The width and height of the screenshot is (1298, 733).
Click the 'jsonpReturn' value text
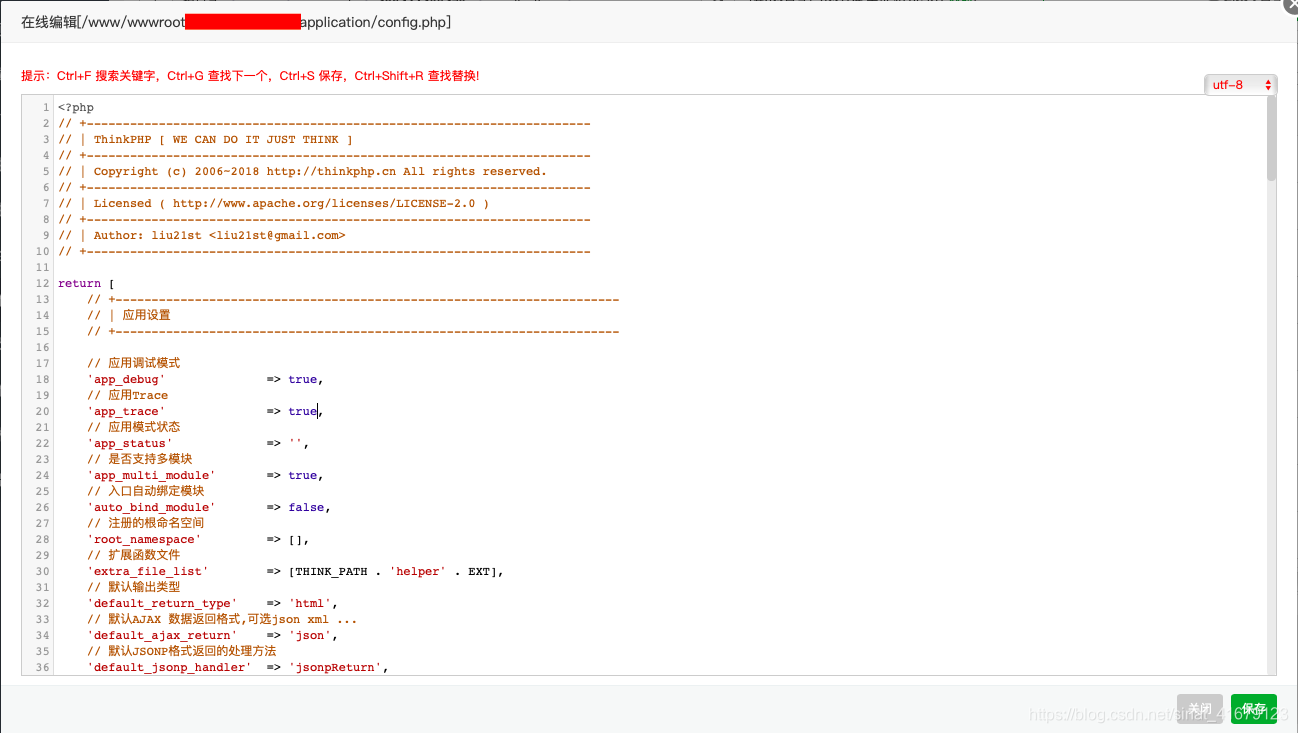point(335,667)
